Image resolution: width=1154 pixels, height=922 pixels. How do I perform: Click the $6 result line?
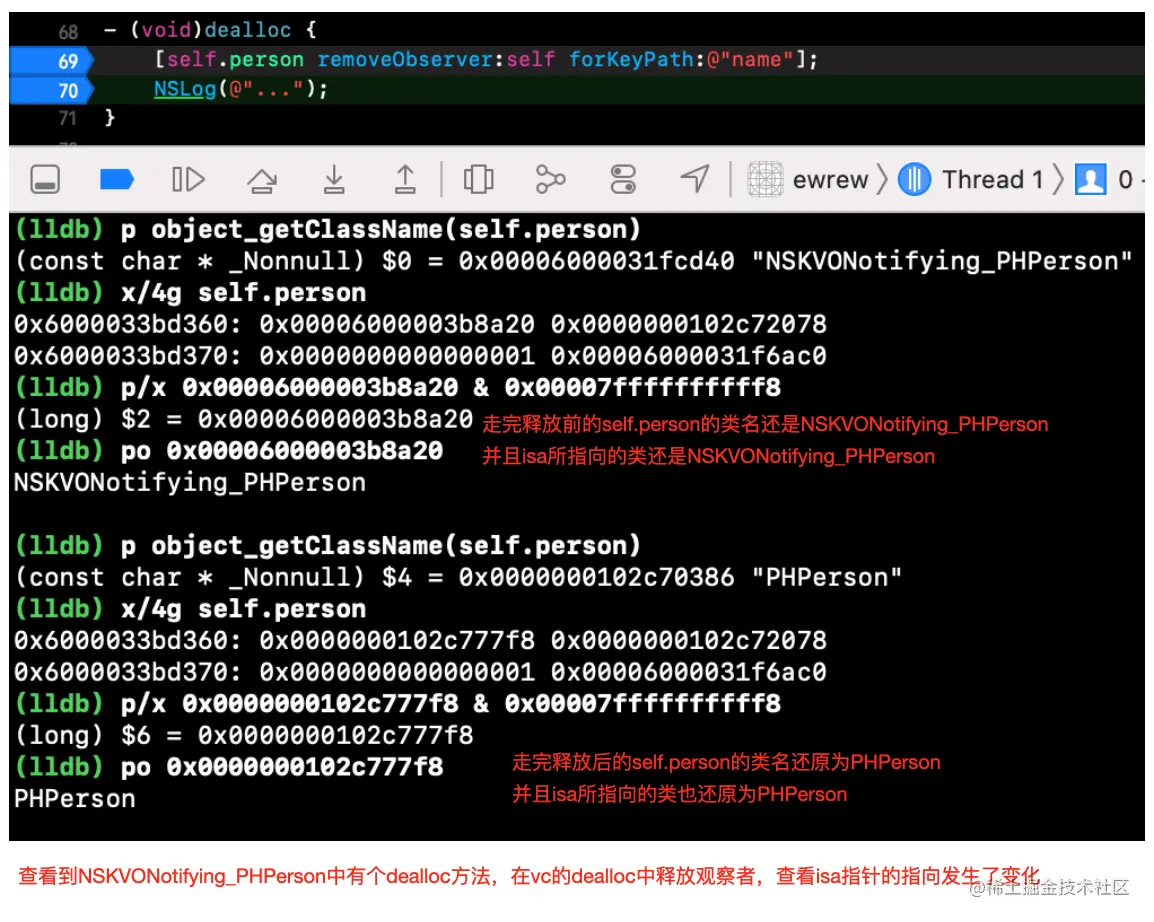click(244, 735)
